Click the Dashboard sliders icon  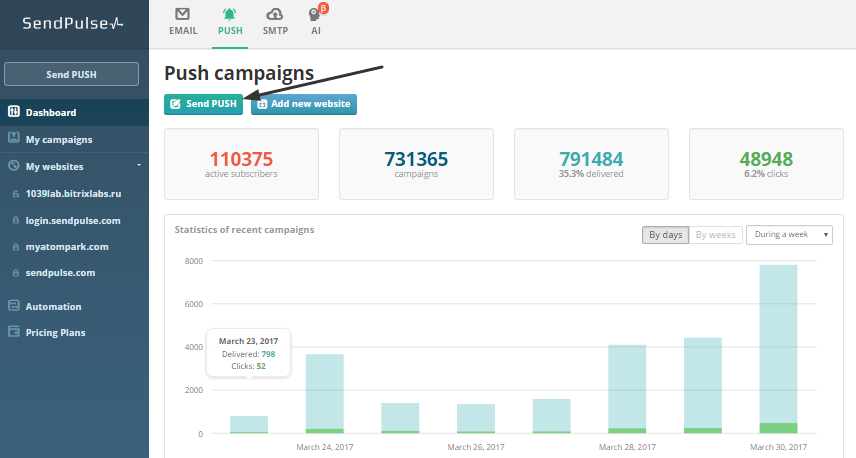point(14,112)
